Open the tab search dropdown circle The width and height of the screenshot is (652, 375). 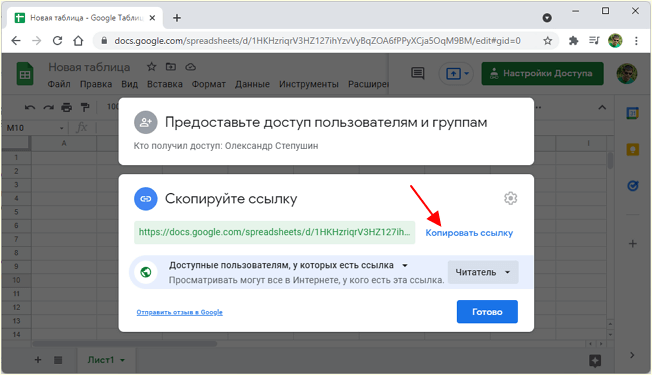tap(547, 17)
